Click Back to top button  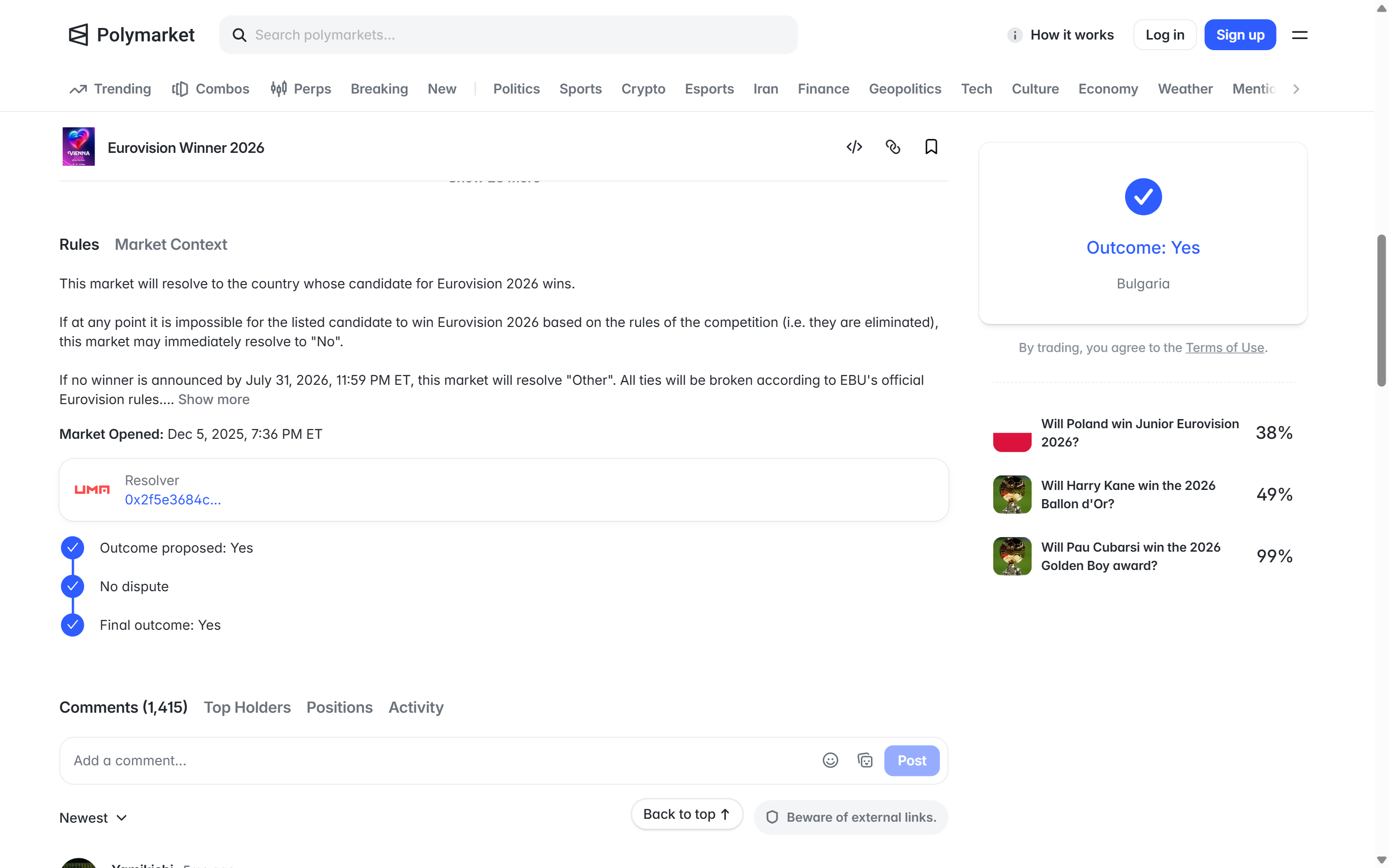686,814
